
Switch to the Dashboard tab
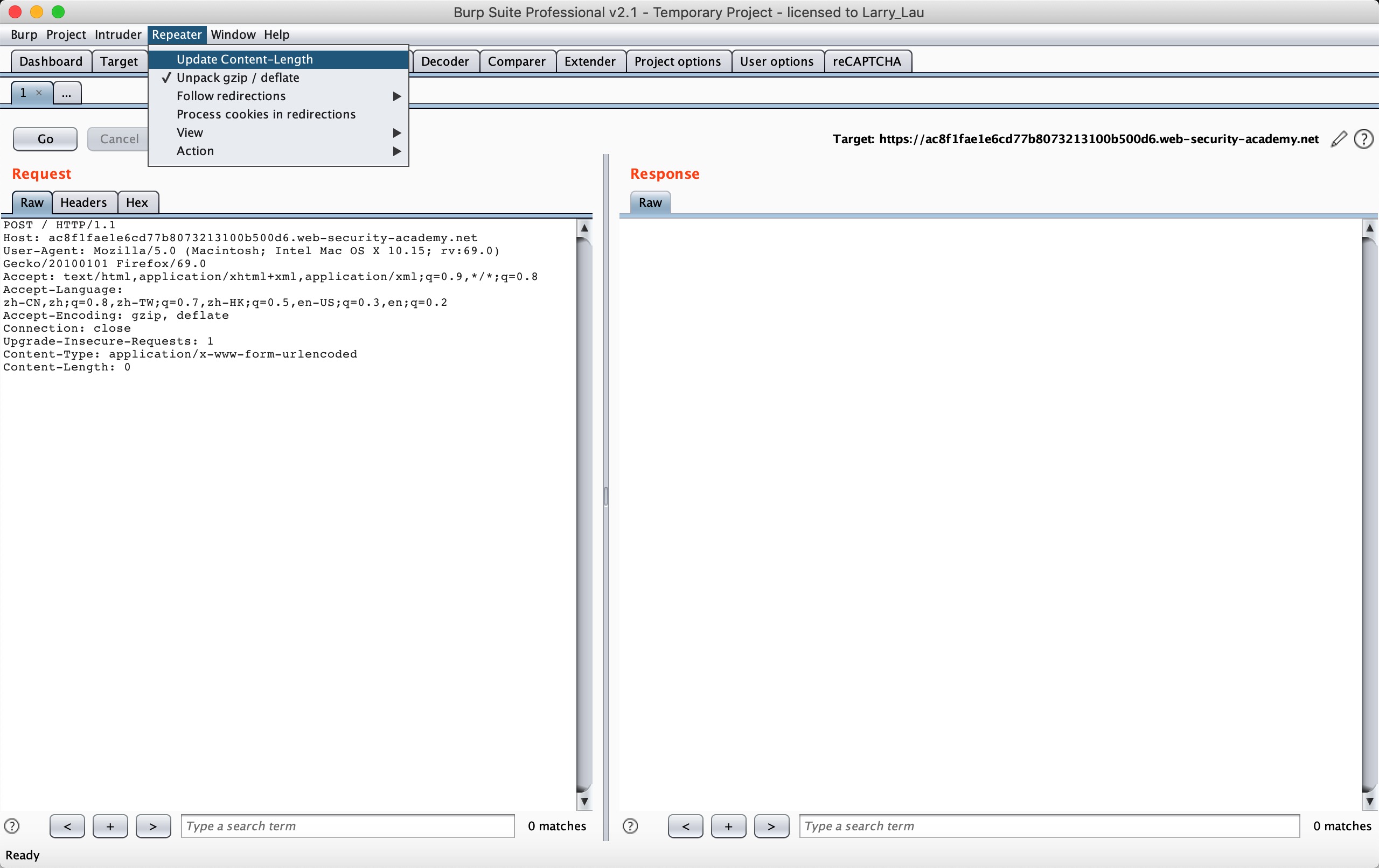click(51, 61)
